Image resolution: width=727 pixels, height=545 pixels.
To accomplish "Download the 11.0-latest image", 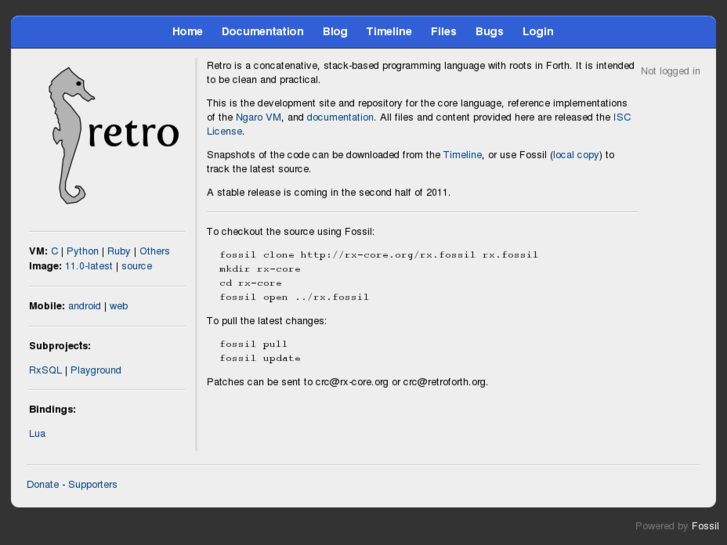I will pos(88,267).
